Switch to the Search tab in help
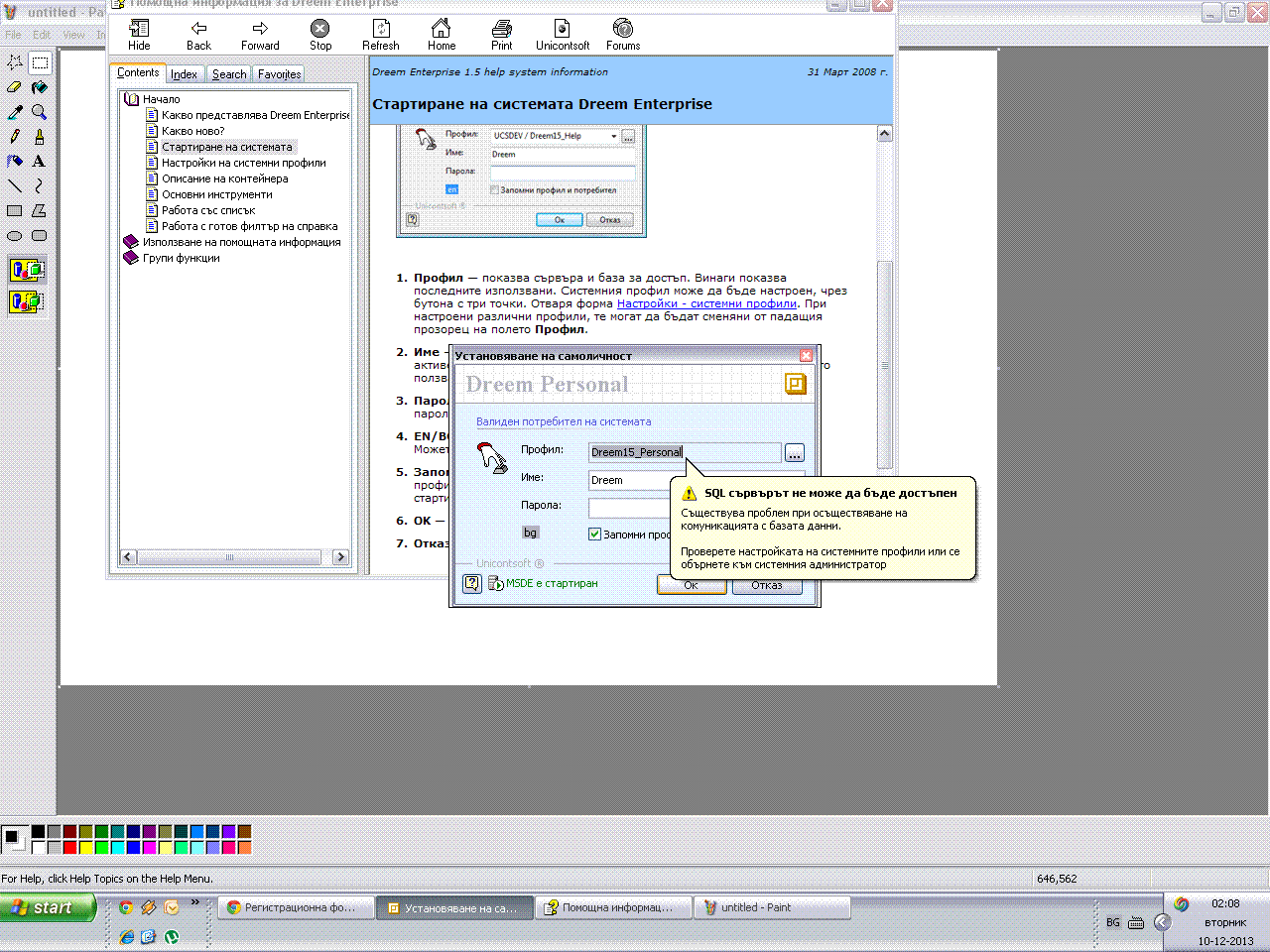The width and height of the screenshot is (1270, 952). point(229,74)
